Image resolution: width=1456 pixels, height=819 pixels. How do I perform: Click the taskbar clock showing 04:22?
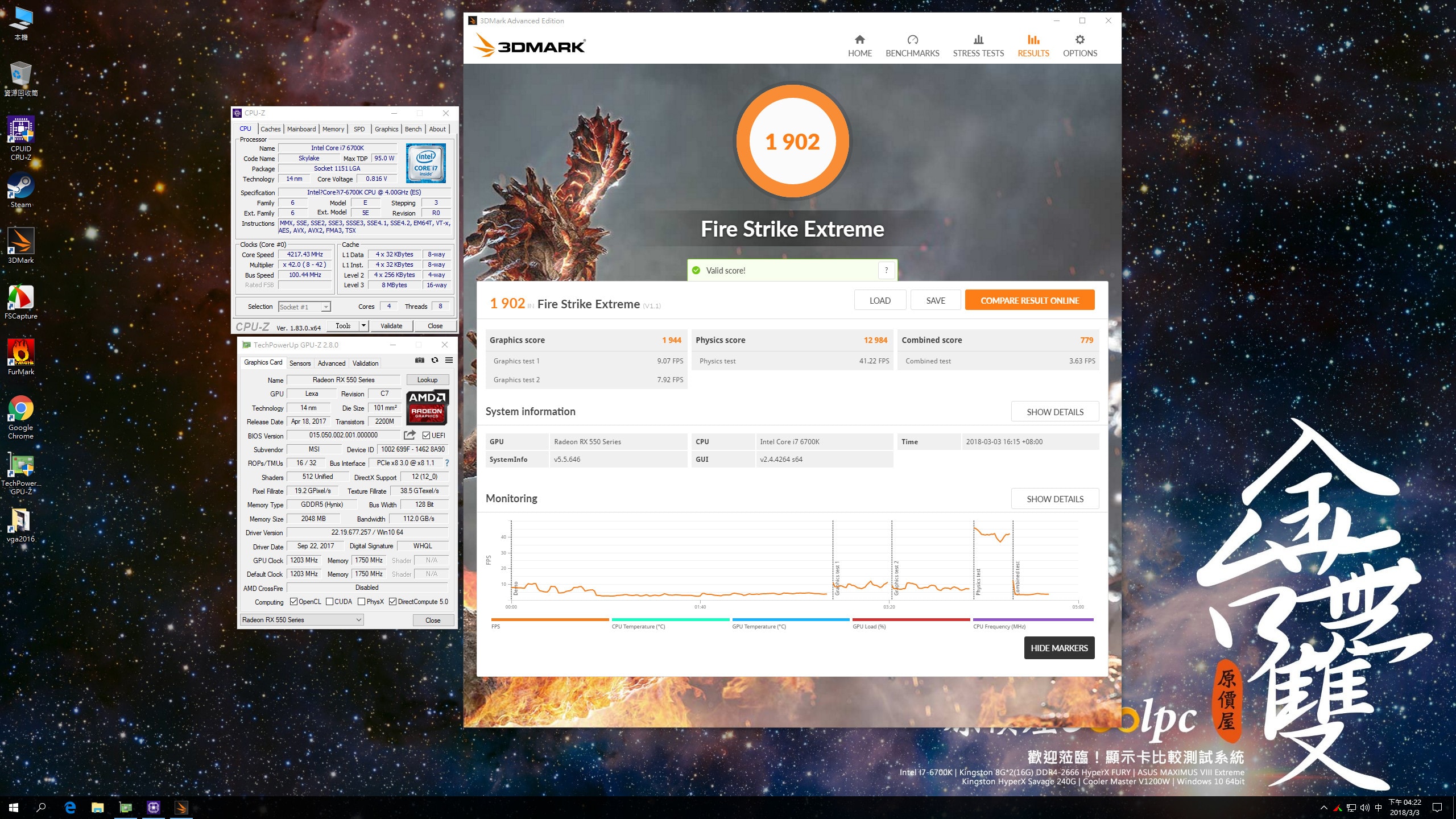click(x=1405, y=808)
